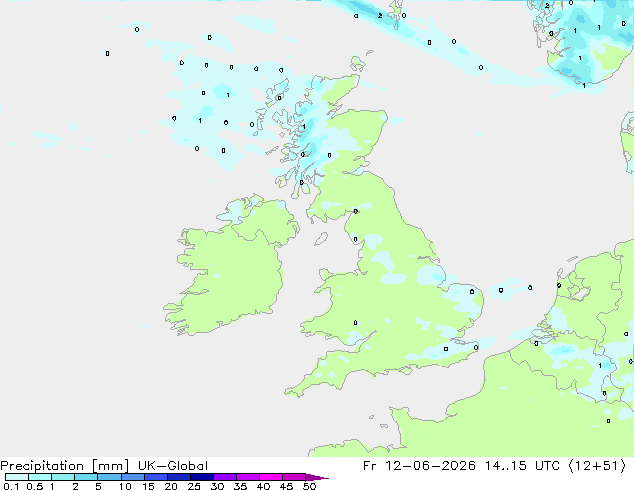Select the 1 value near Belgium's eastern border
This screenshot has width=634, height=490.
click(600, 365)
